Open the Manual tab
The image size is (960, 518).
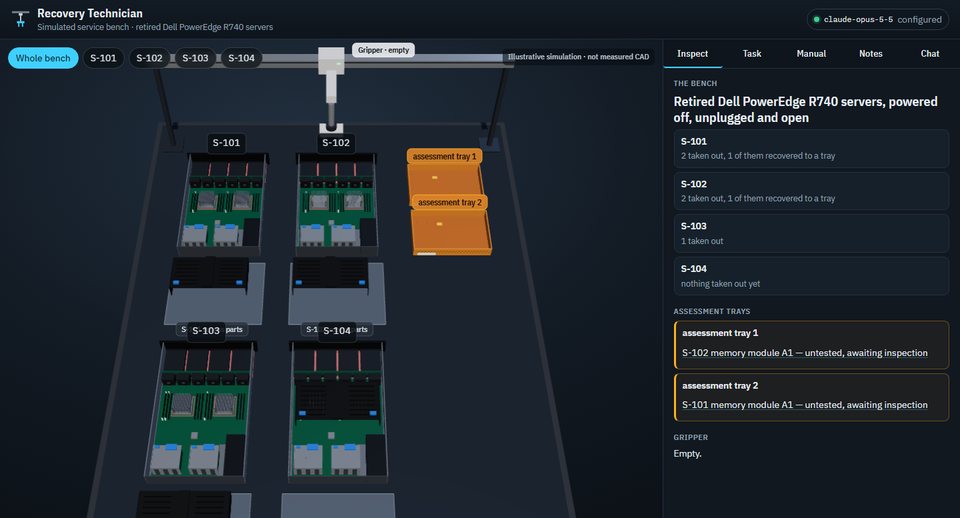point(811,54)
